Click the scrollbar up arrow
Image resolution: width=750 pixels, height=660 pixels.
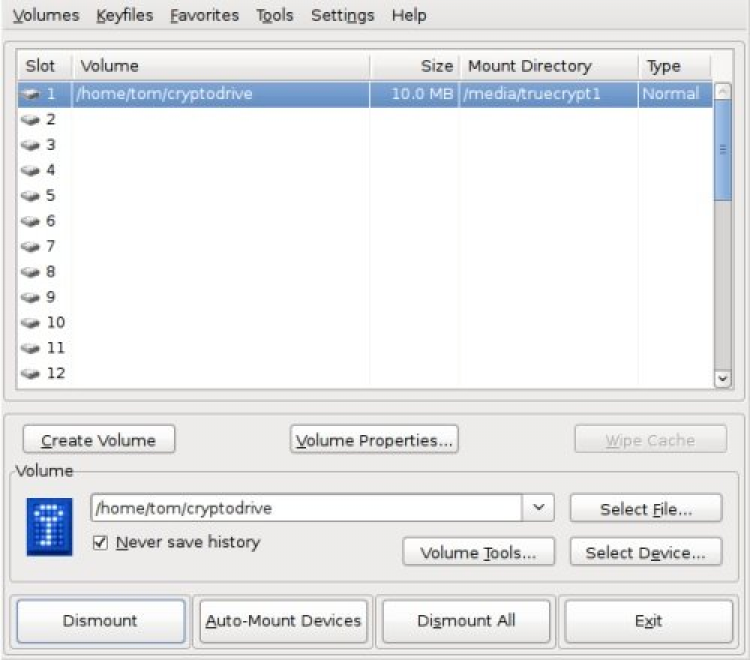[723, 91]
